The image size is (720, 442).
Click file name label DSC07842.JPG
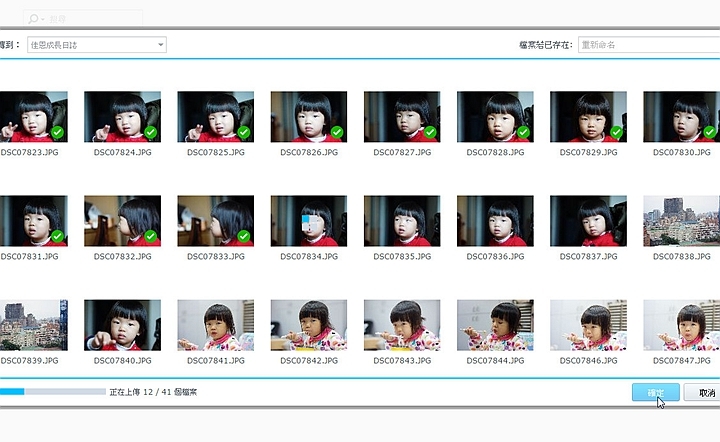[x=309, y=361]
